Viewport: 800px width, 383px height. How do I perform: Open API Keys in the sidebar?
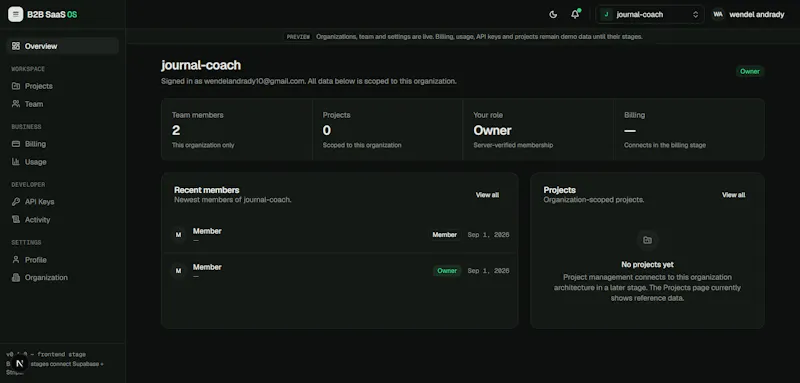tap(62, 202)
